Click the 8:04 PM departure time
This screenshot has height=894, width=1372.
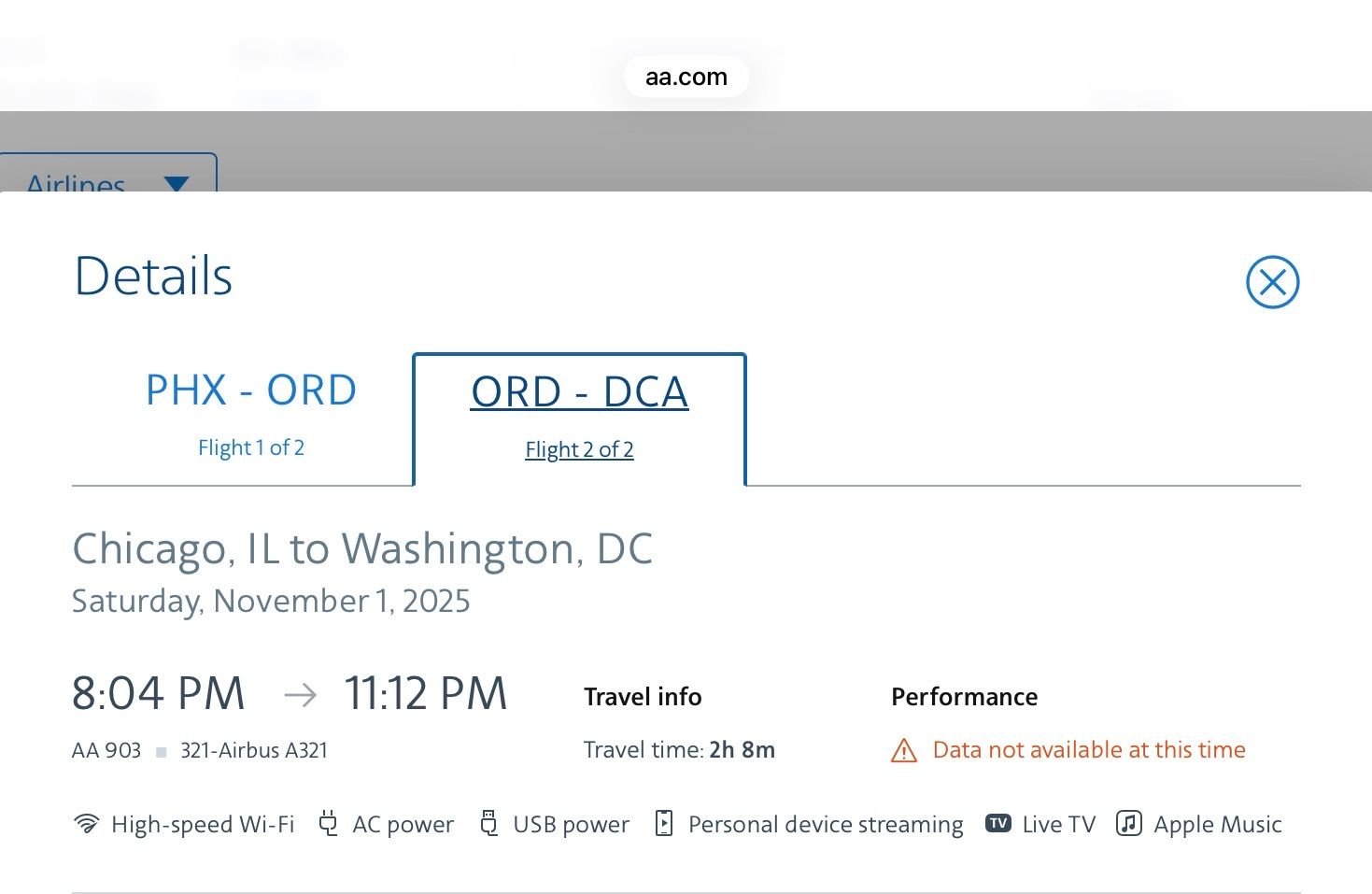159,694
